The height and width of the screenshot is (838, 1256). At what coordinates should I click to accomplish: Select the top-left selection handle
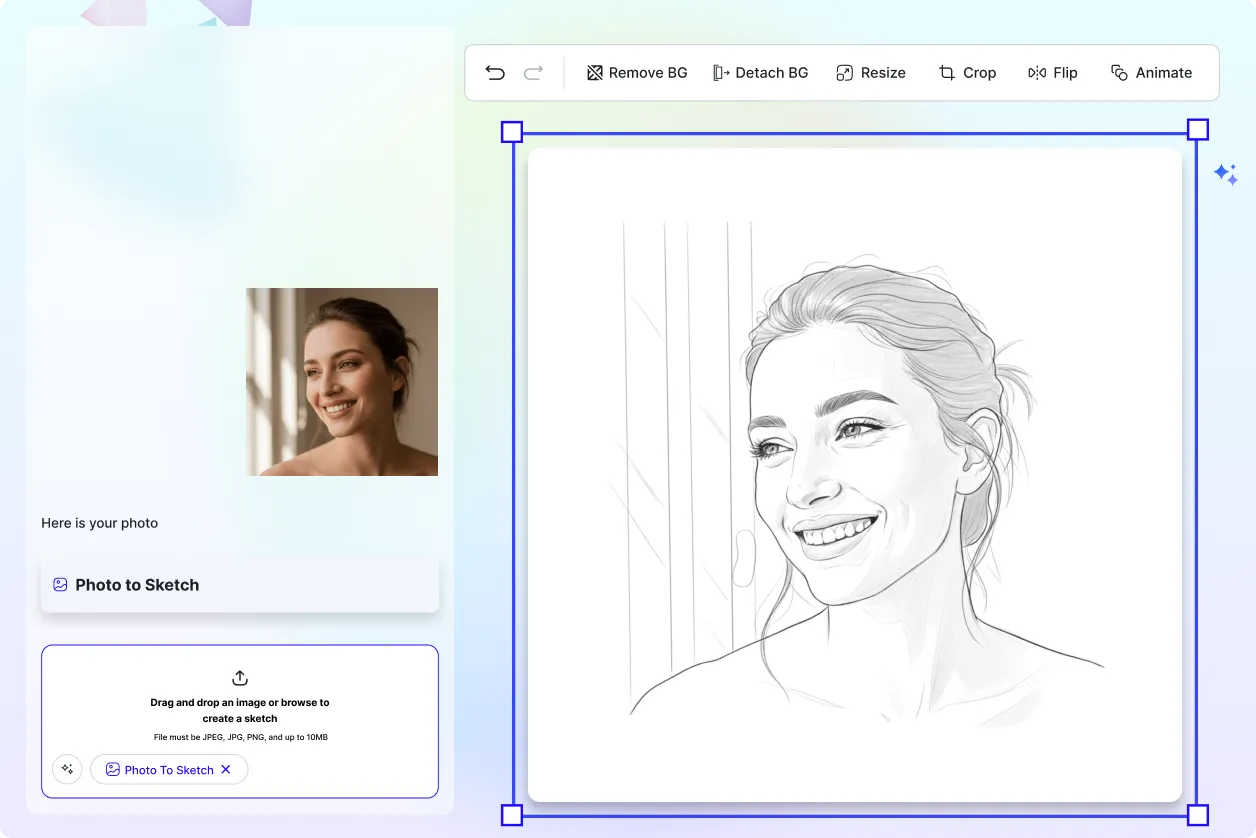click(x=512, y=131)
